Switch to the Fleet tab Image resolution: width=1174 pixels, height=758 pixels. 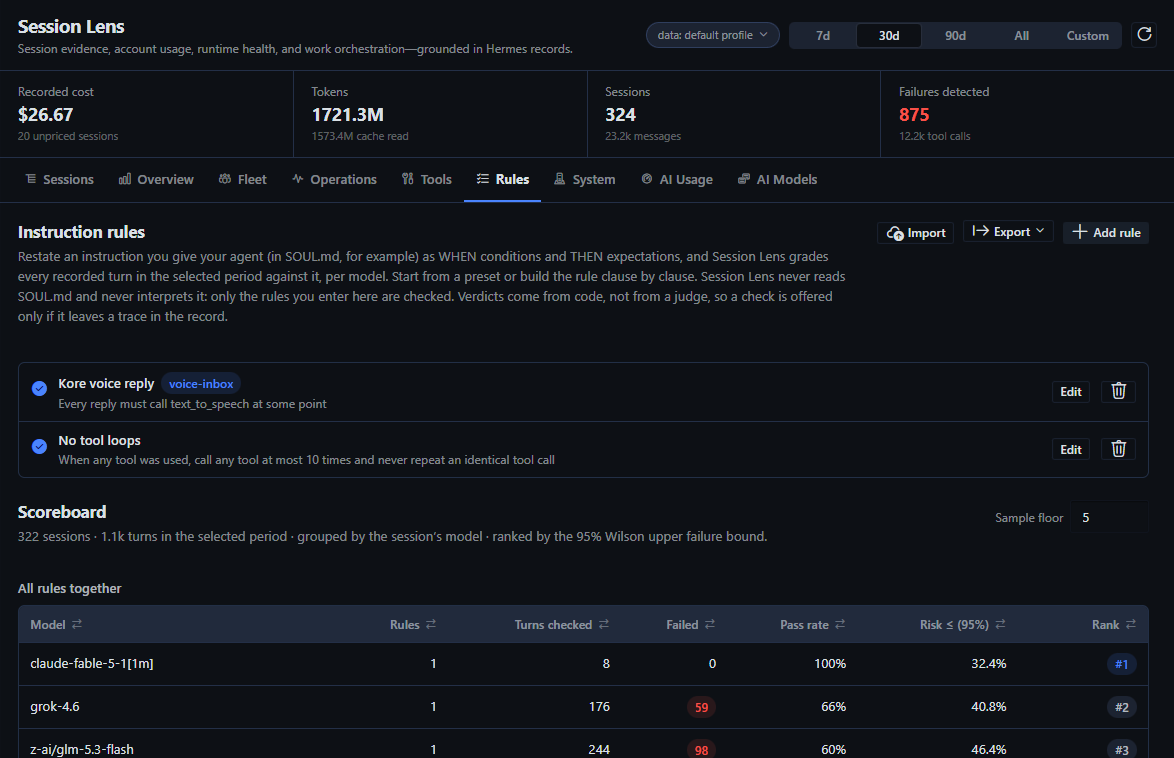point(243,179)
